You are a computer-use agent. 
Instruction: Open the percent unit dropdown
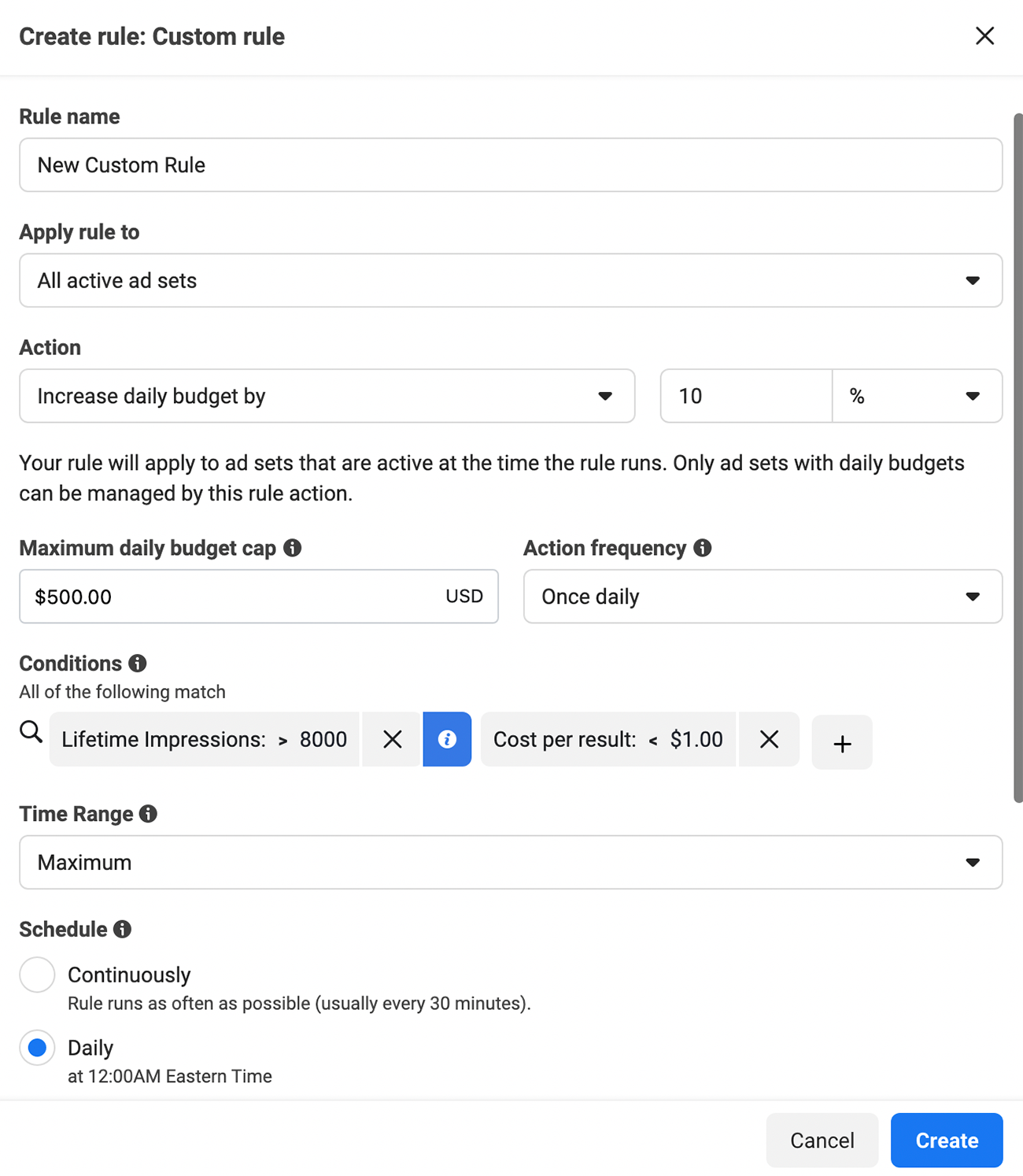[x=917, y=396]
